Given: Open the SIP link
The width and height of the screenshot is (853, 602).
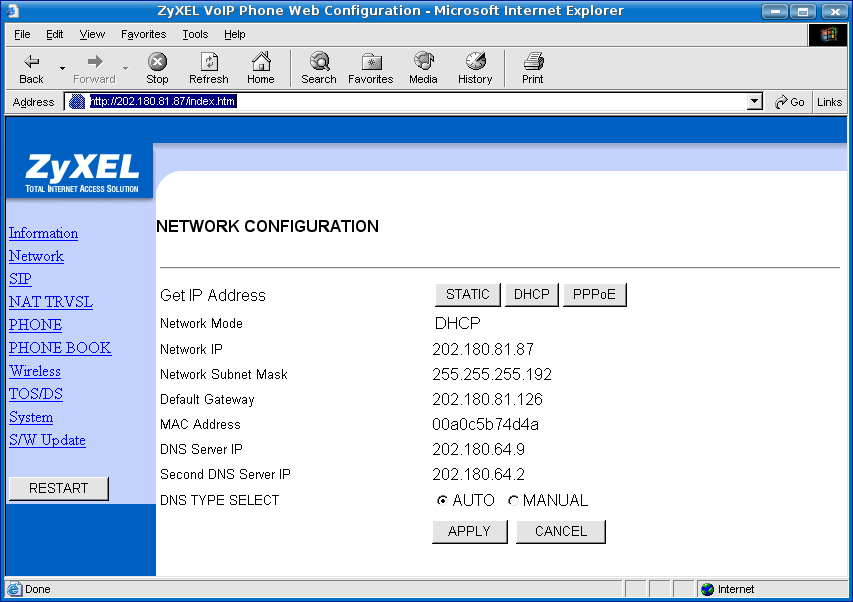Looking at the screenshot, I should pyautogui.click(x=20, y=279).
